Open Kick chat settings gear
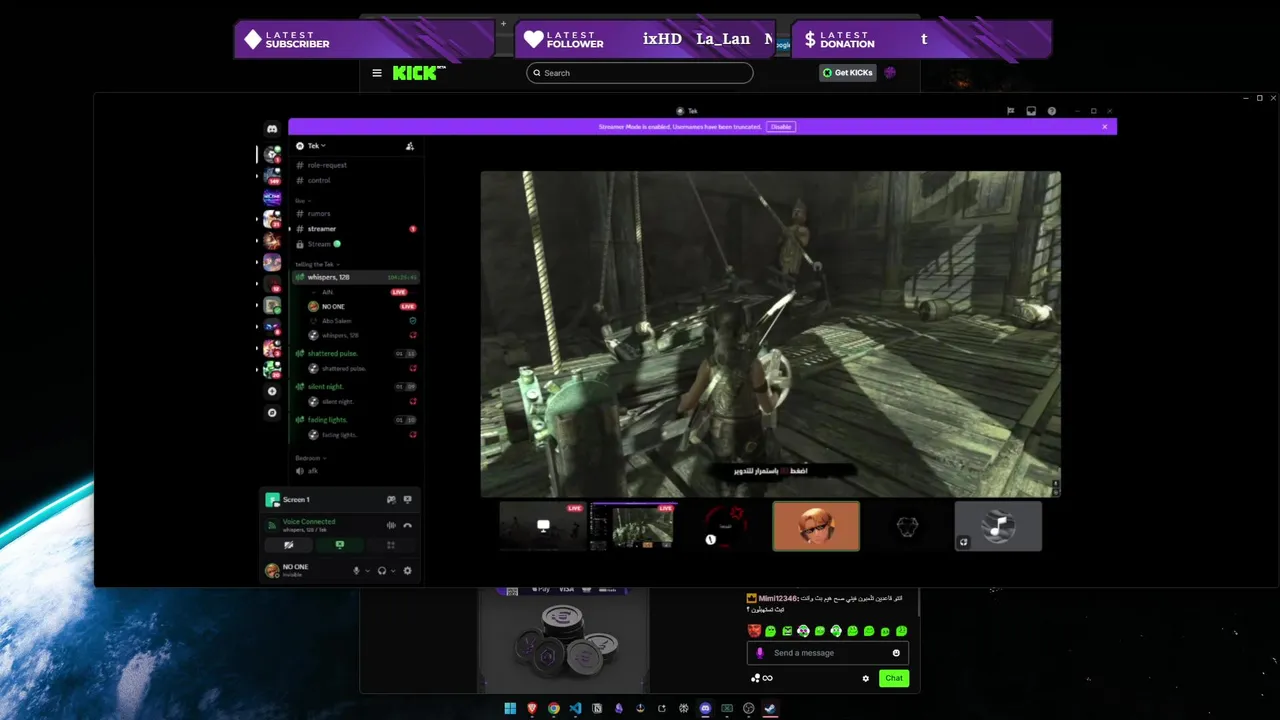 coord(866,678)
